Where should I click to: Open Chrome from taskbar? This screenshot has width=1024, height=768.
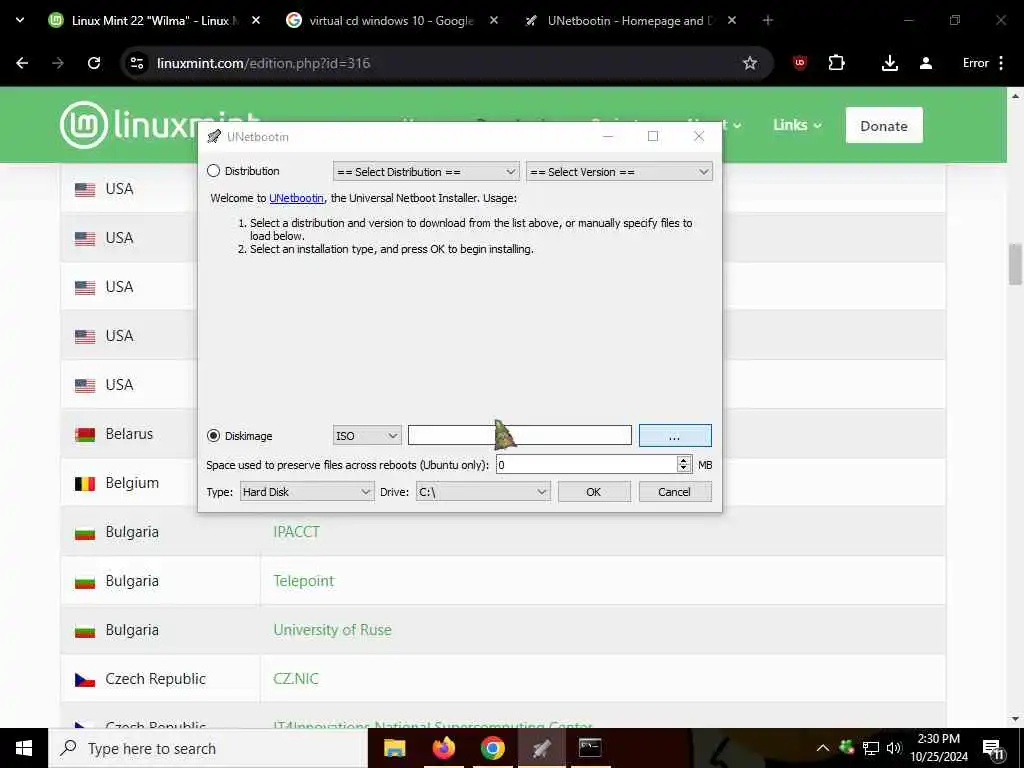click(492, 748)
